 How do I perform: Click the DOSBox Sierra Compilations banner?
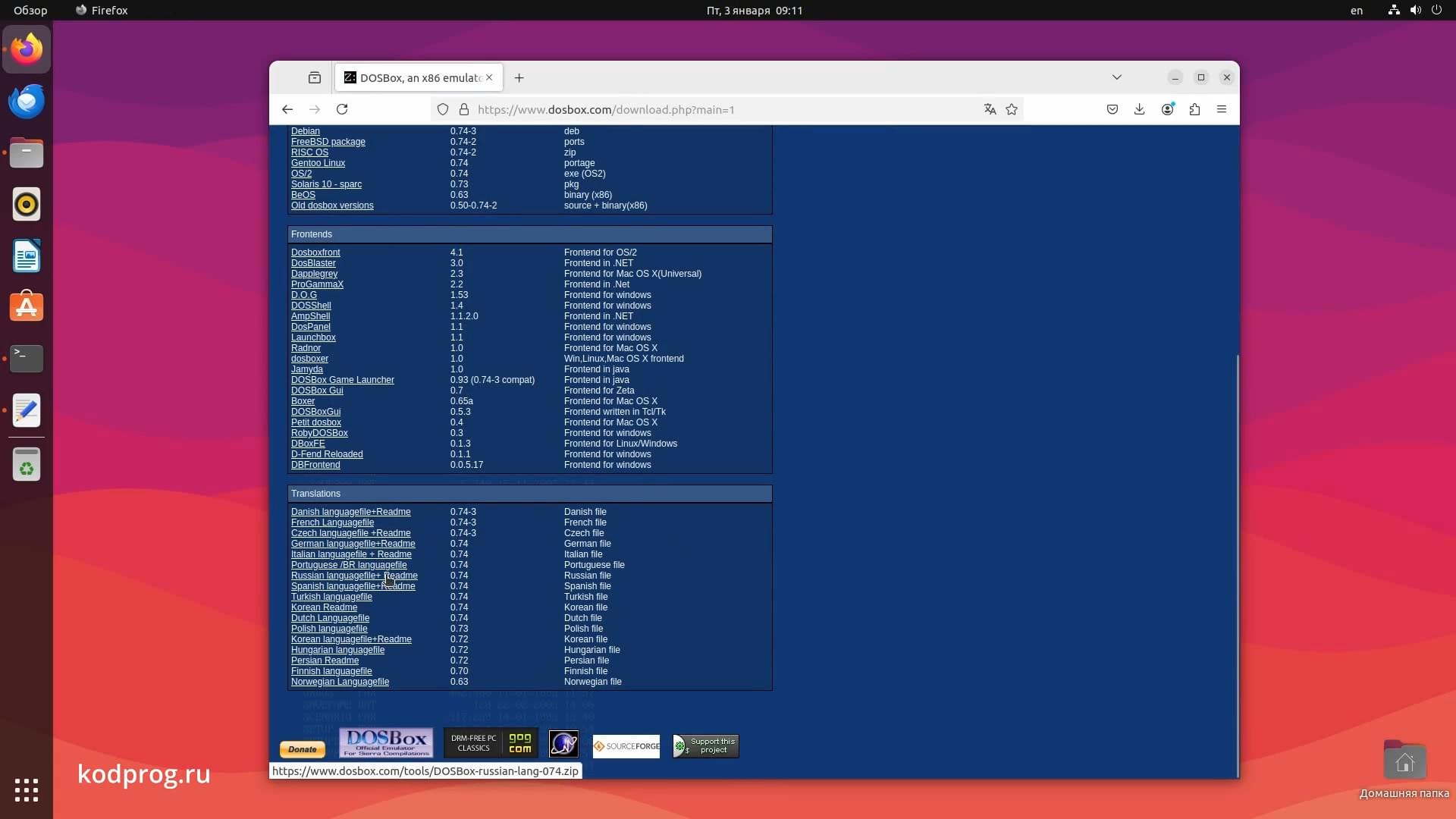(386, 743)
